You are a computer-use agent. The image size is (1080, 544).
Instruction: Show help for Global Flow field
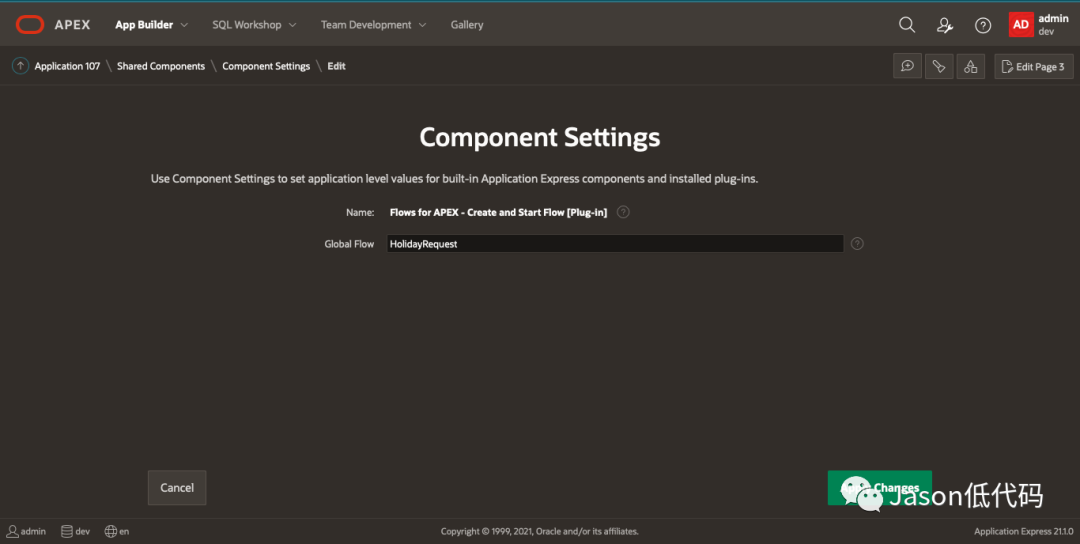click(857, 244)
